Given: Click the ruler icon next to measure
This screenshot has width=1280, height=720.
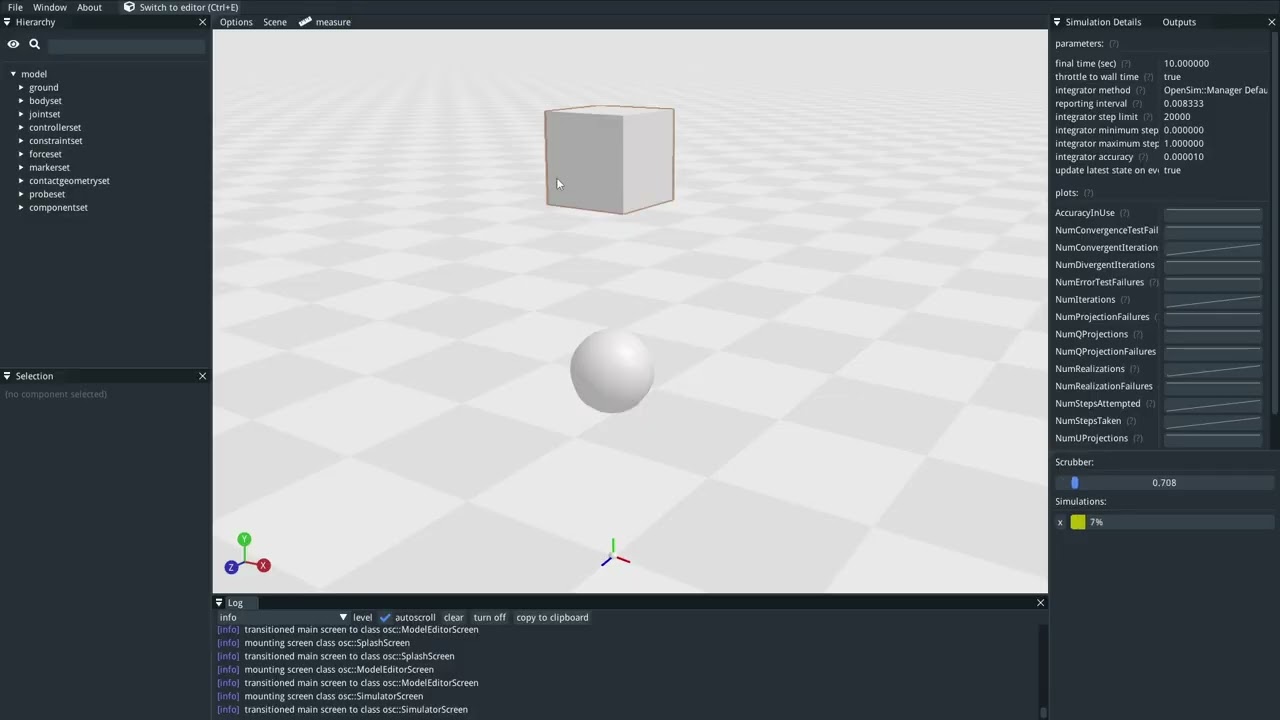Looking at the screenshot, I should (305, 22).
